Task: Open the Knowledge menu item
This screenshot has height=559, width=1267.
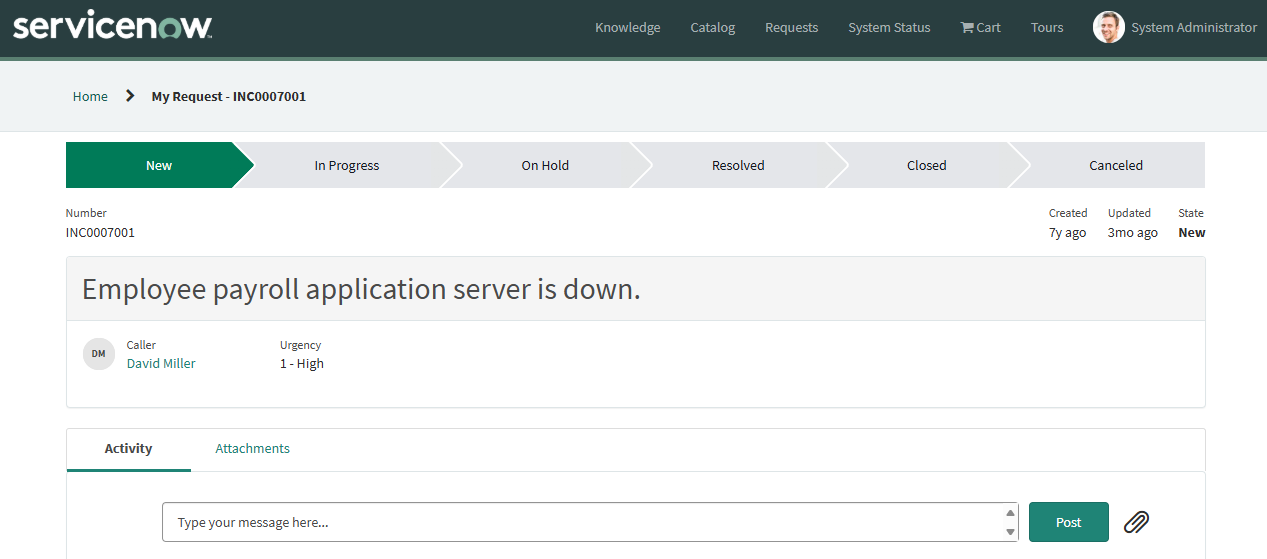Action: point(628,27)
